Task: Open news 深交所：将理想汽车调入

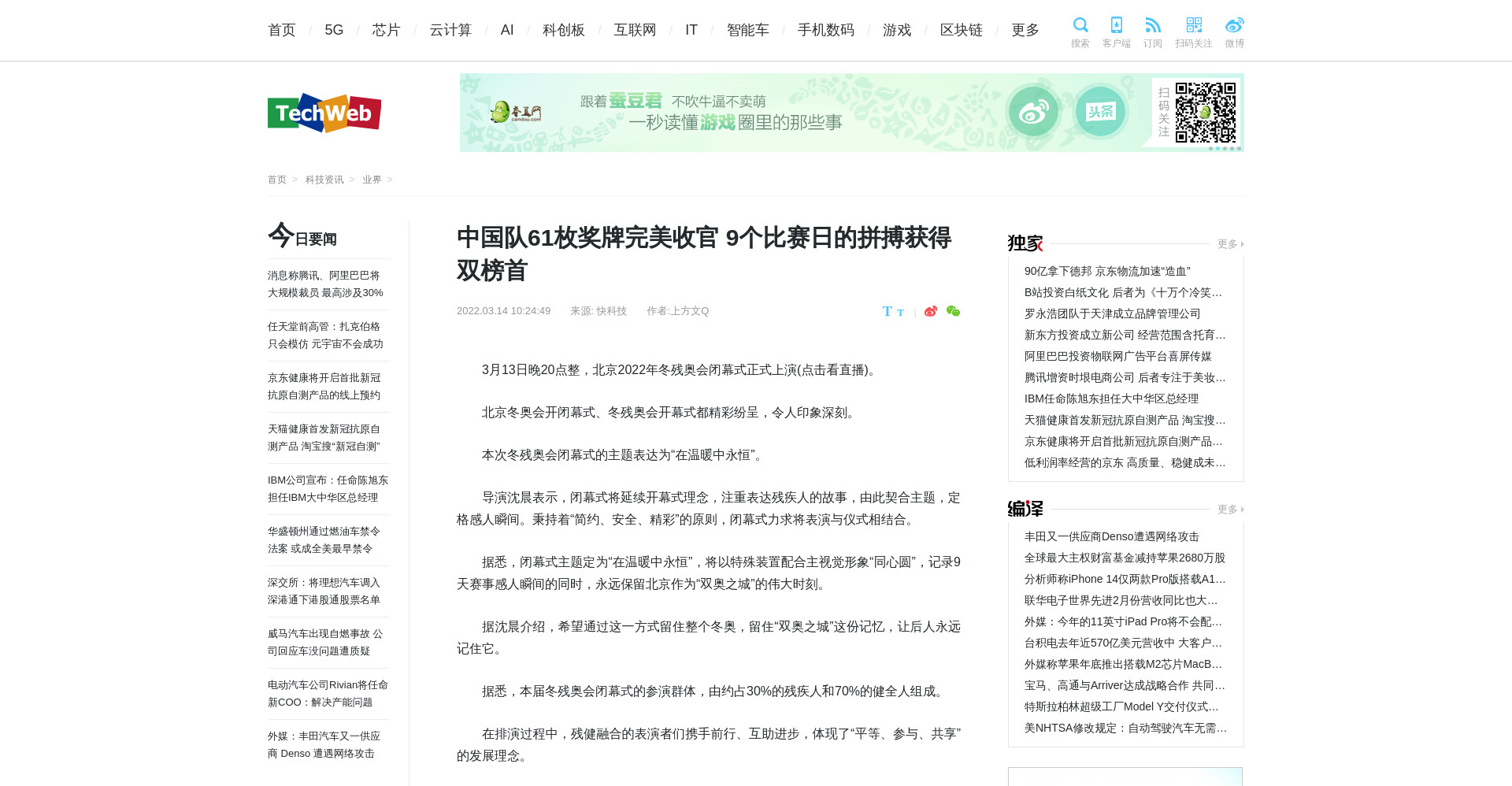Action: click(324, 591)
